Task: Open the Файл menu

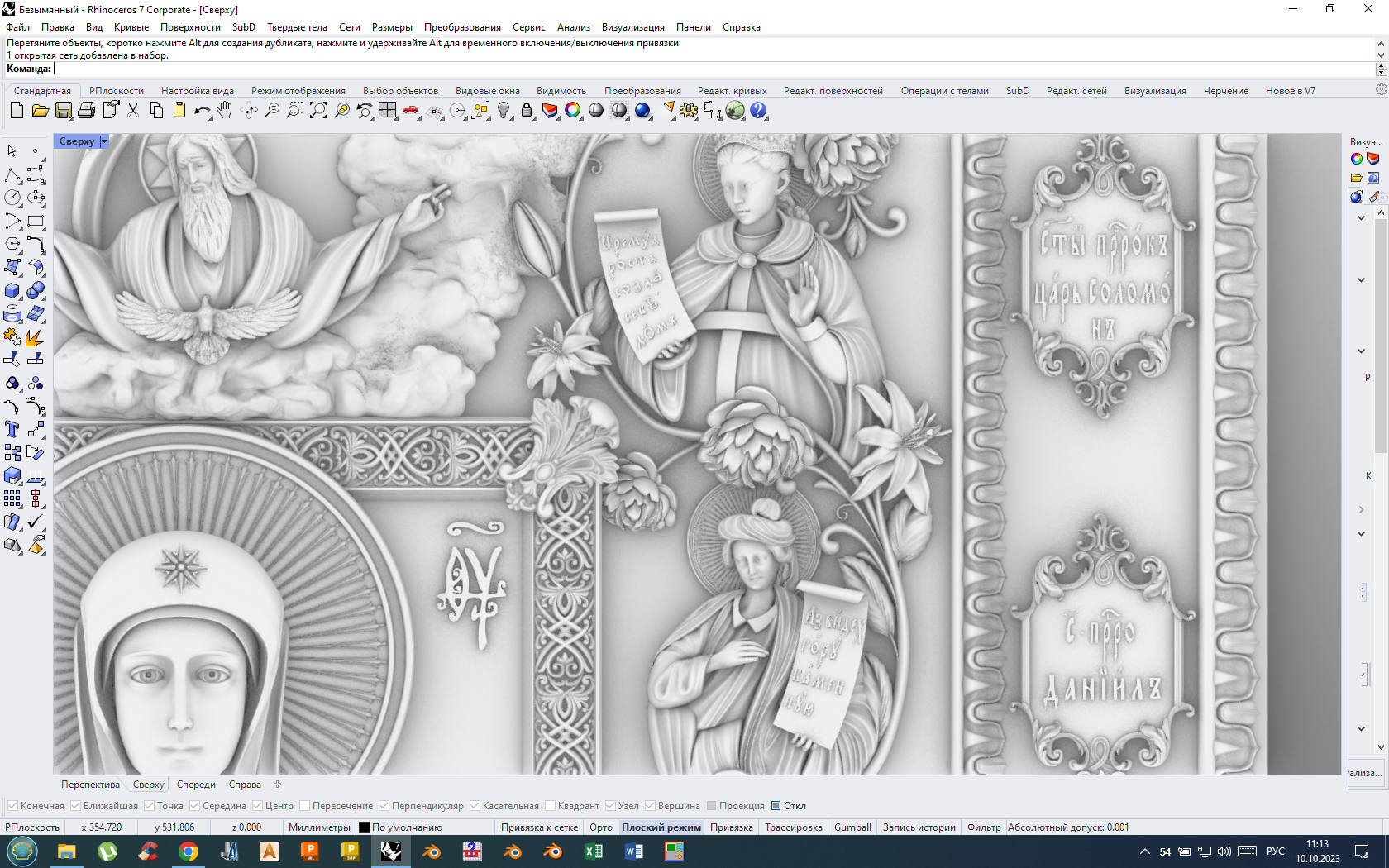Action: (x=17, y=27)
